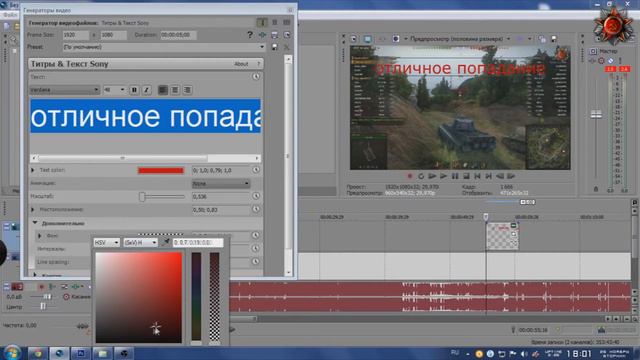640x360 pixels.
Task: Click the Go to End transport button
Action: [489, 176]
